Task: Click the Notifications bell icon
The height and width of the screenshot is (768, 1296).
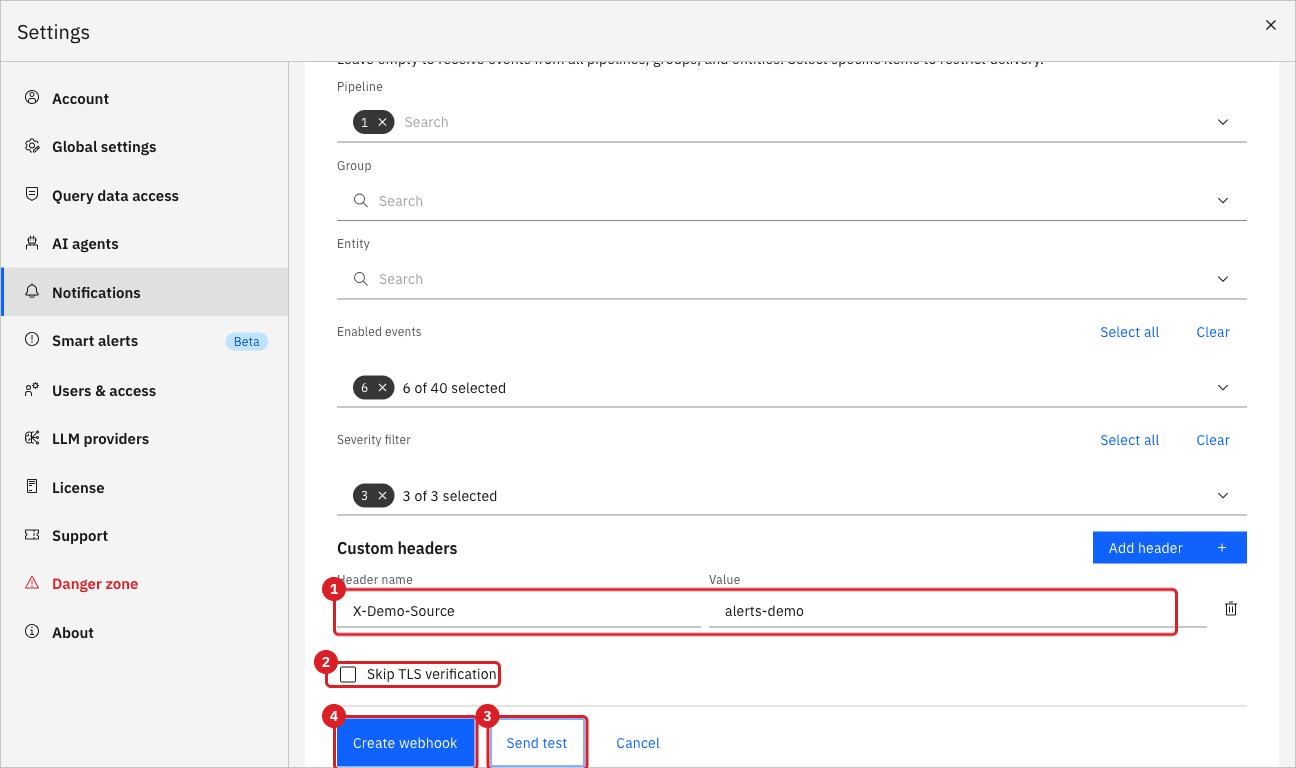Action: [x=32, y=292]
